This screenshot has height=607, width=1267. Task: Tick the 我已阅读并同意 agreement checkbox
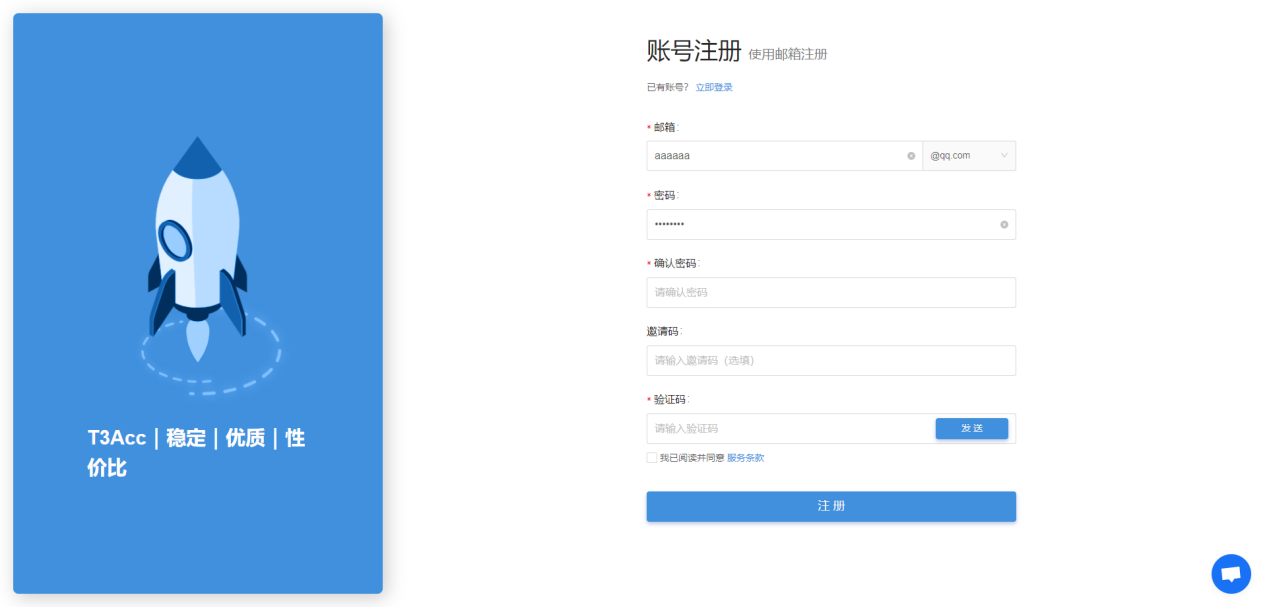[x=652, y=458]
